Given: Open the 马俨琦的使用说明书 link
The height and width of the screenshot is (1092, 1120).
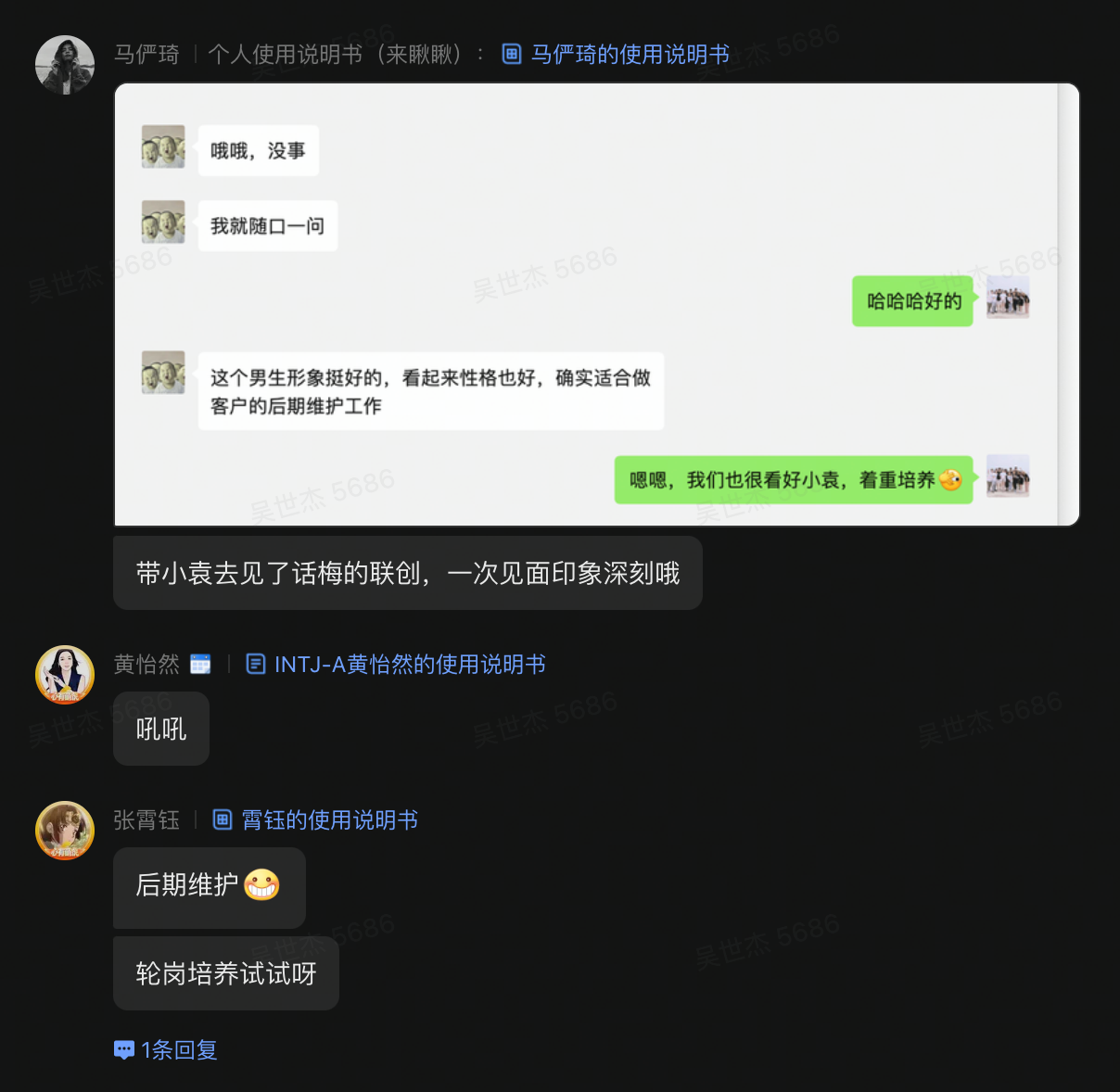Looking at the screenshot, I should coord(630,54).
